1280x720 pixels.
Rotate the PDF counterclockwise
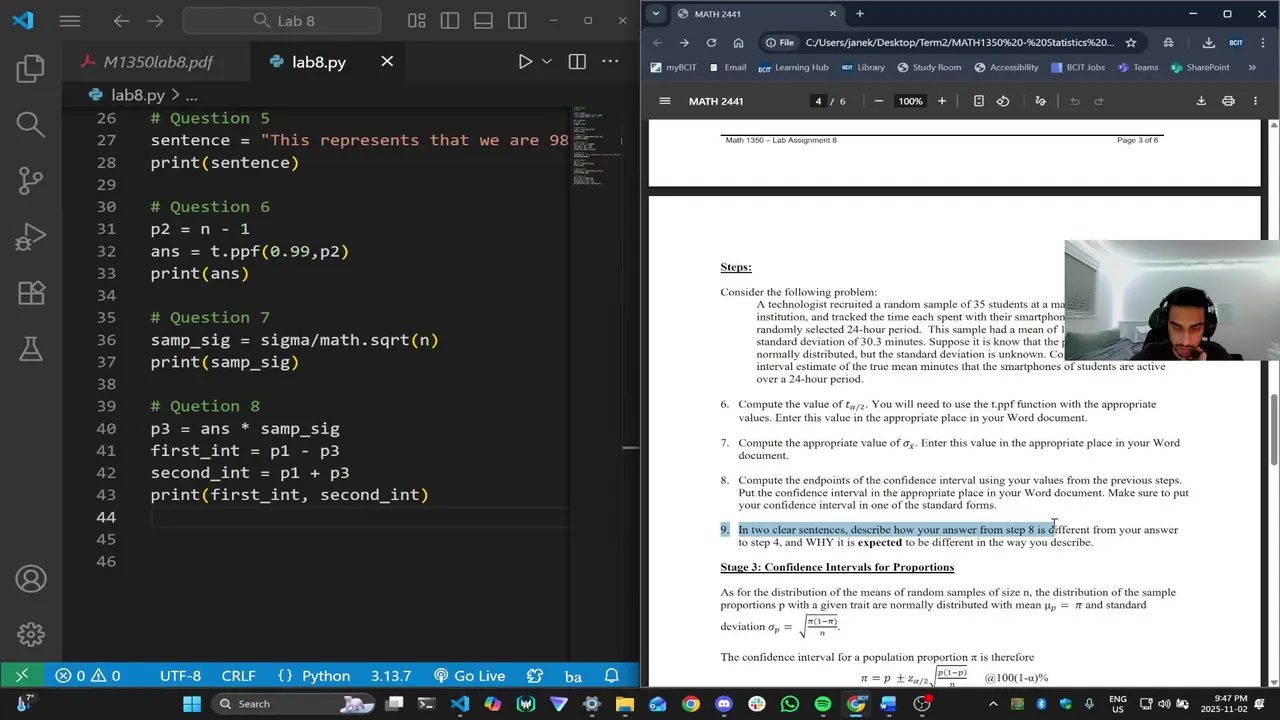coord(1003,101)
